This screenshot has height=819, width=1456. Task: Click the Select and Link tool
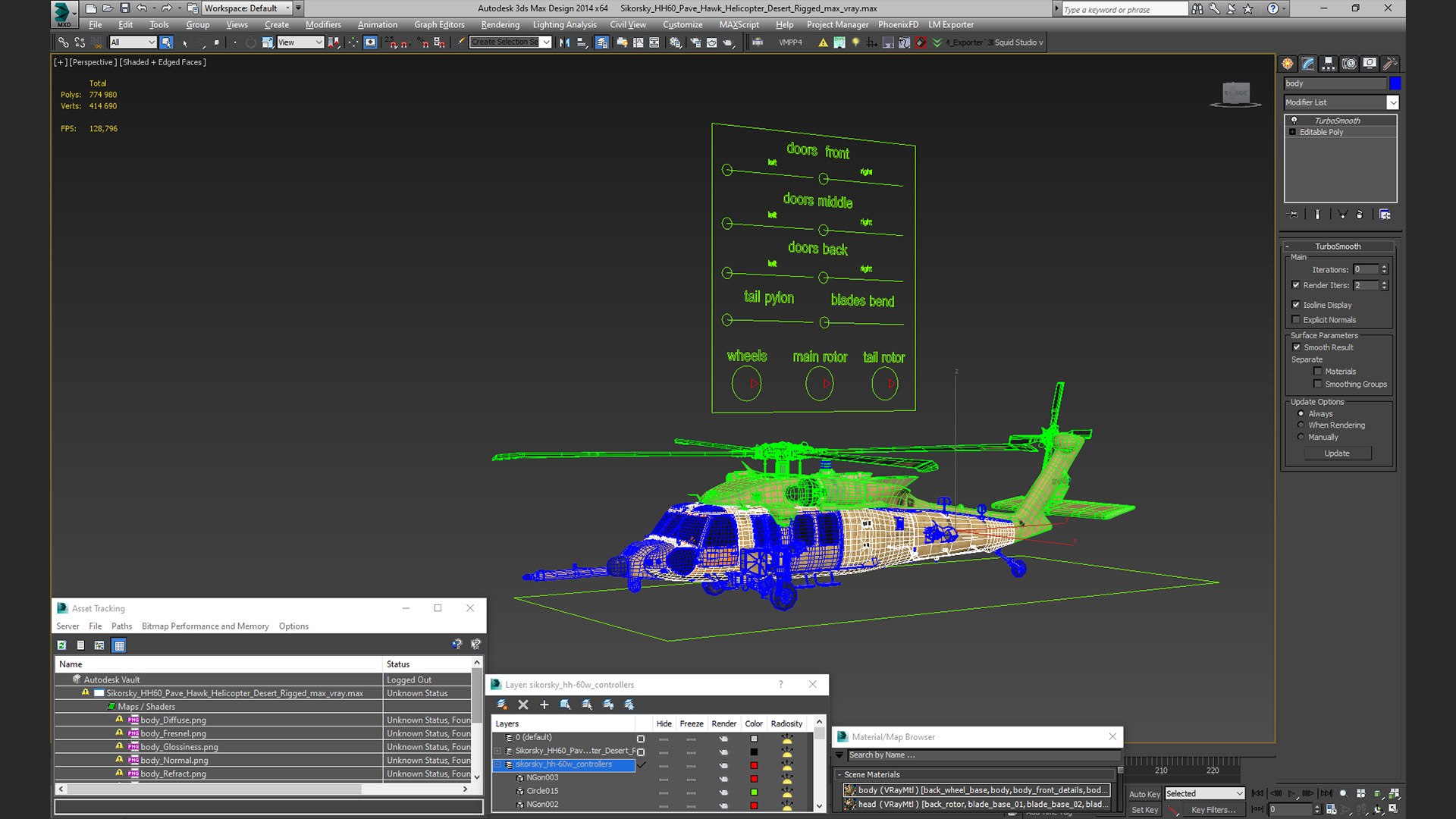click(64, 42)
